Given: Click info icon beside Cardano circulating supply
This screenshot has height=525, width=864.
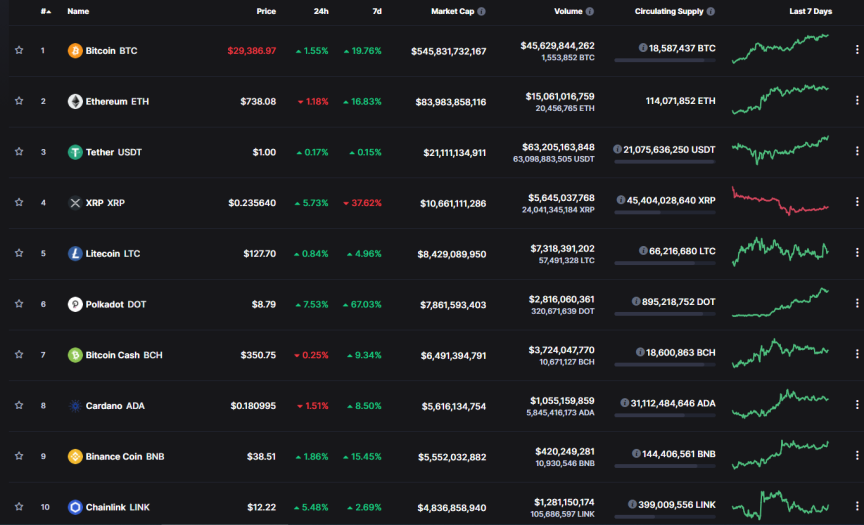Looking at the screenshot, I should click(624, 403).
